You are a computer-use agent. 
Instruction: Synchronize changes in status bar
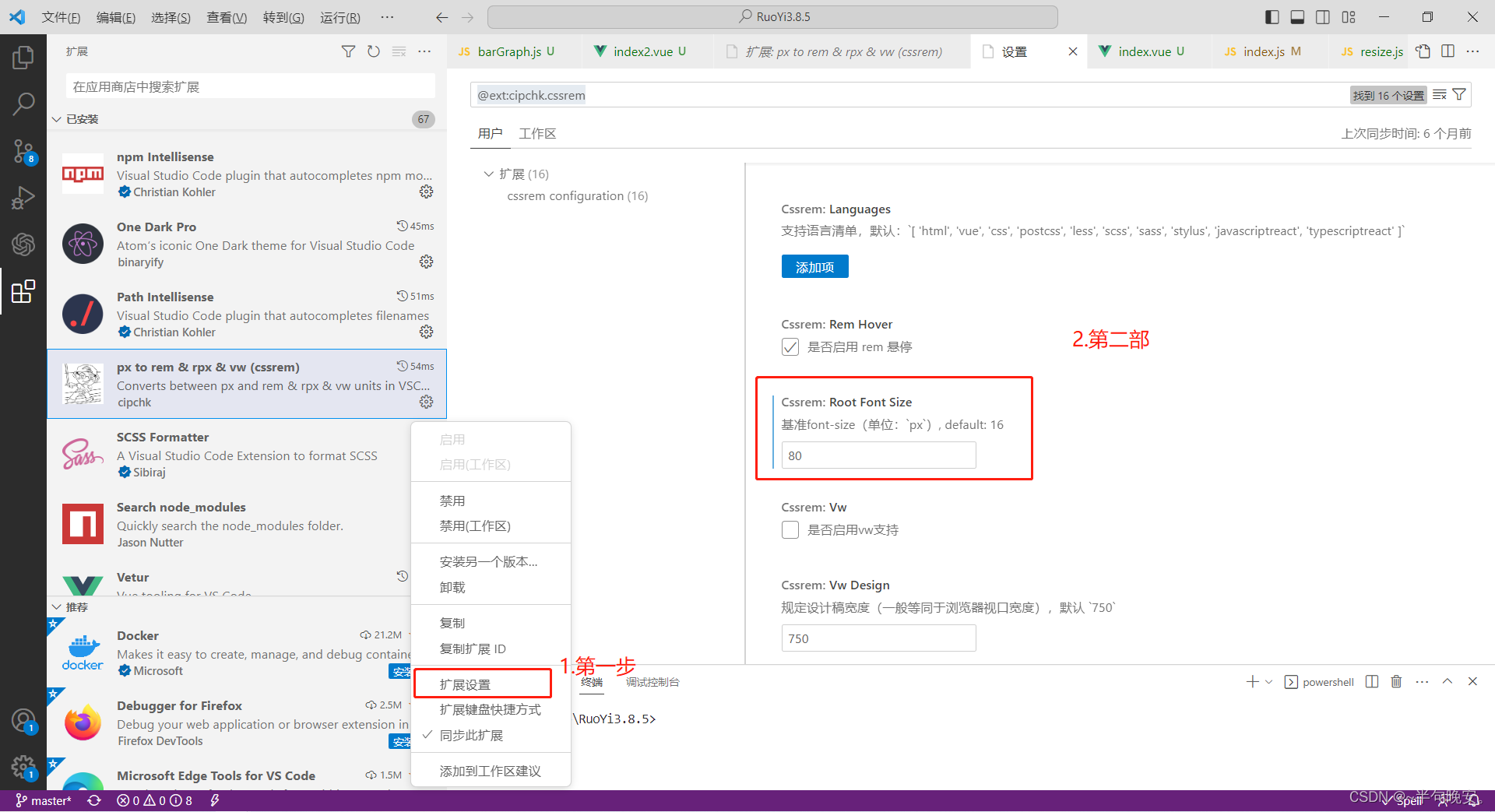(94, 801)
